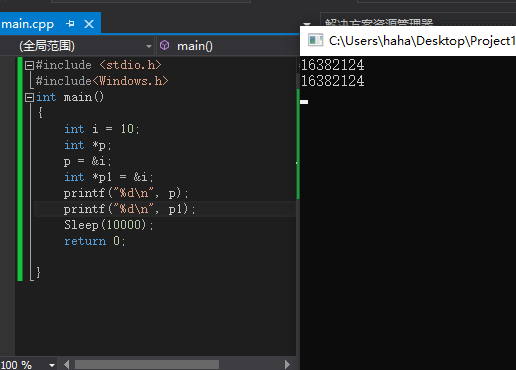Click the horizontal scrollbar right arrow
The height and width of the screenshot is (370, 516).
tap(287, 365)
